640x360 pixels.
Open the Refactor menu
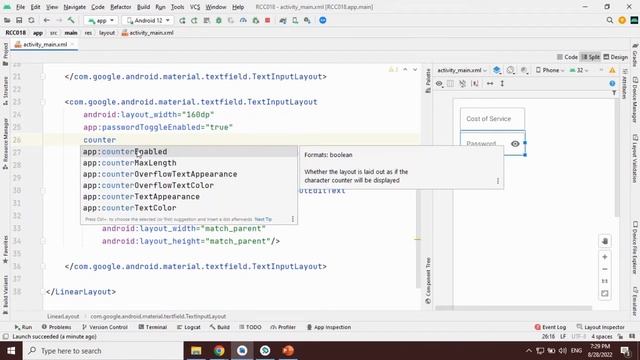pyautogui.click(x=120, y=7)
